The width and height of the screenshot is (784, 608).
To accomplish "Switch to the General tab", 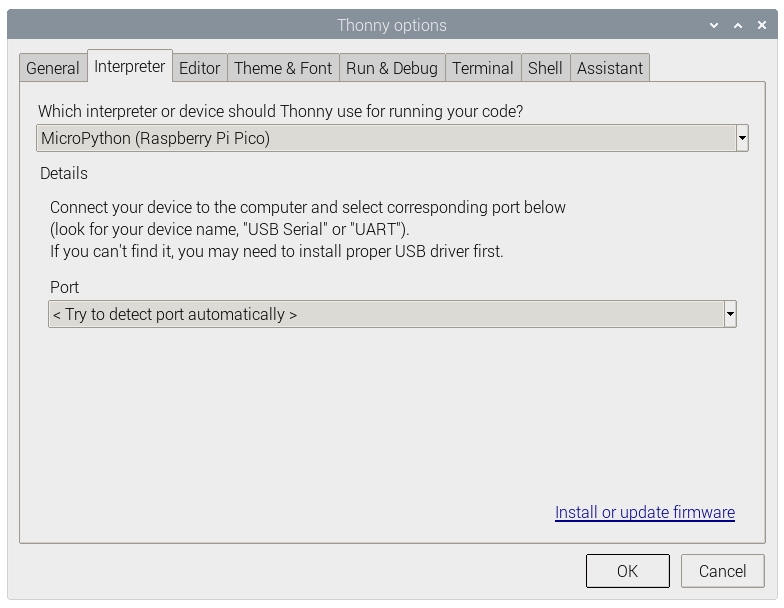I will click(53, 68).
